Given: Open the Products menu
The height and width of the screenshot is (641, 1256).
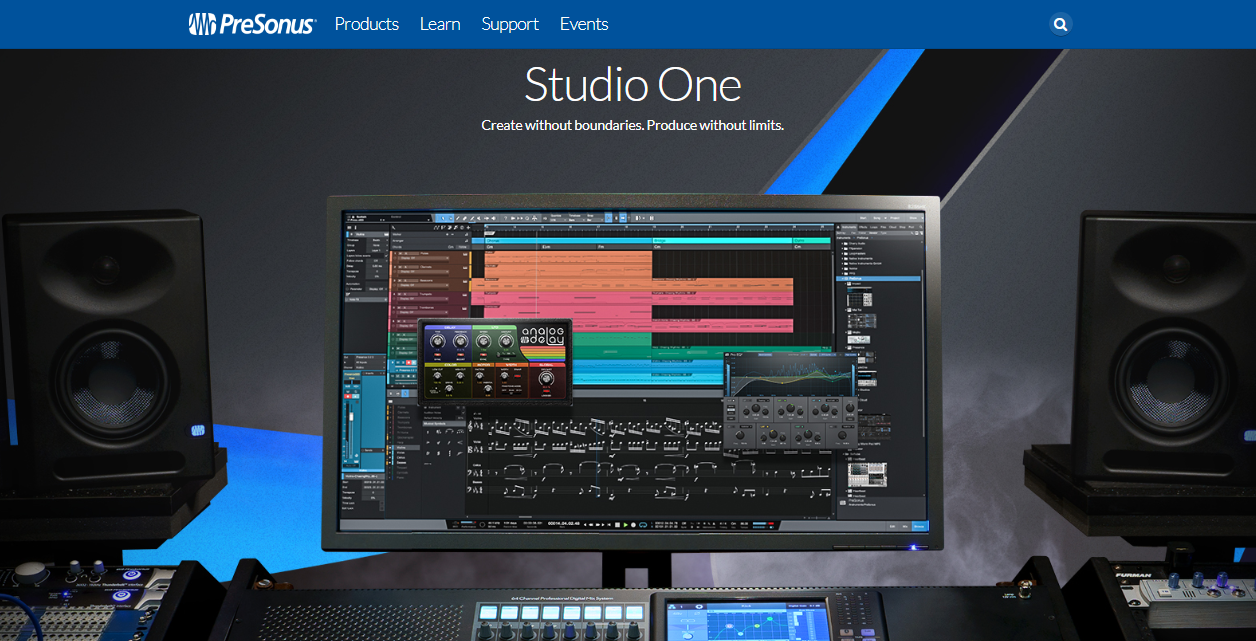Looking at the screenshot, I should pyautogui.click(x=367, y=24).
